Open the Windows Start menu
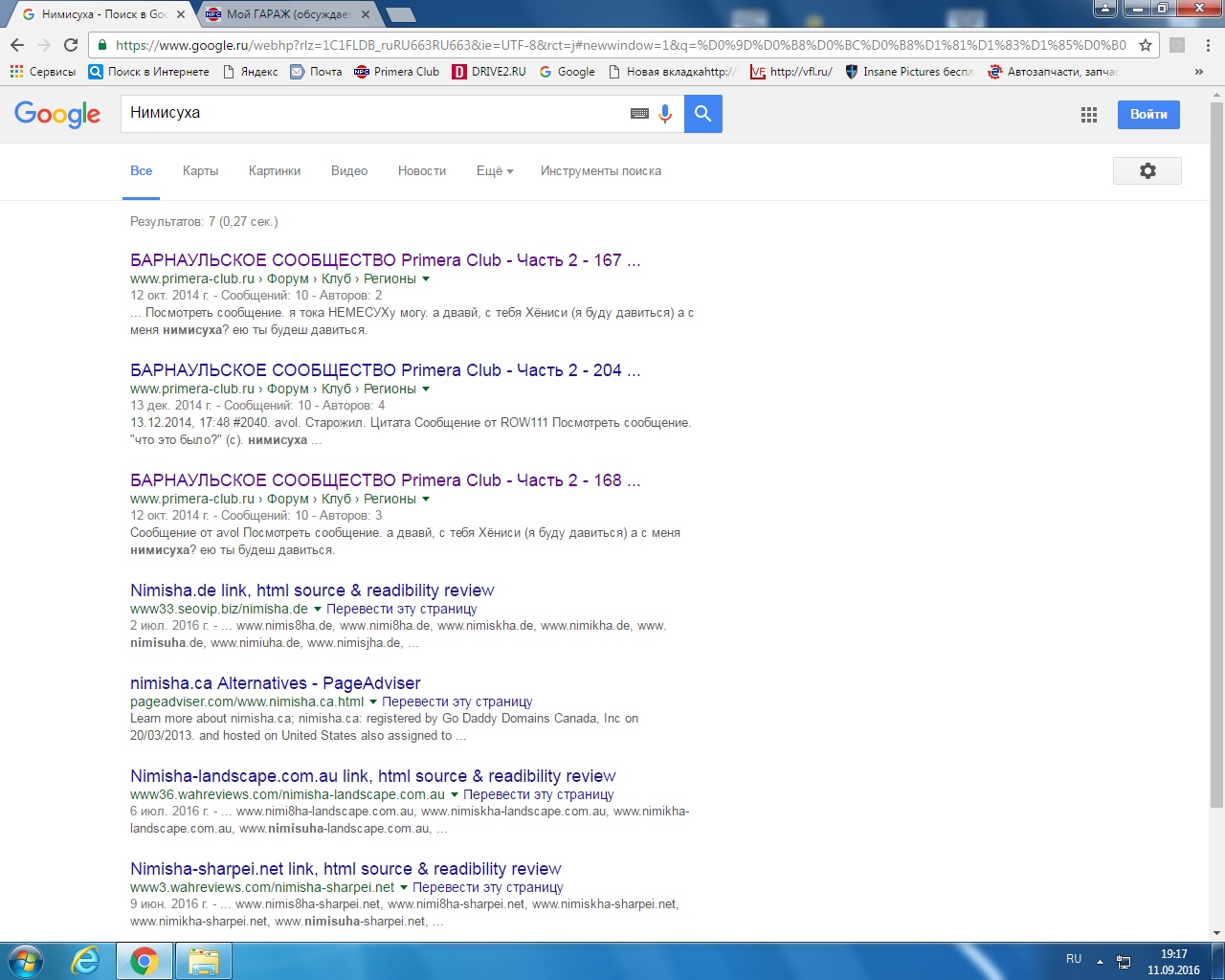The height and width of the screenshot is (980, 1225). [x=25, y=961]
